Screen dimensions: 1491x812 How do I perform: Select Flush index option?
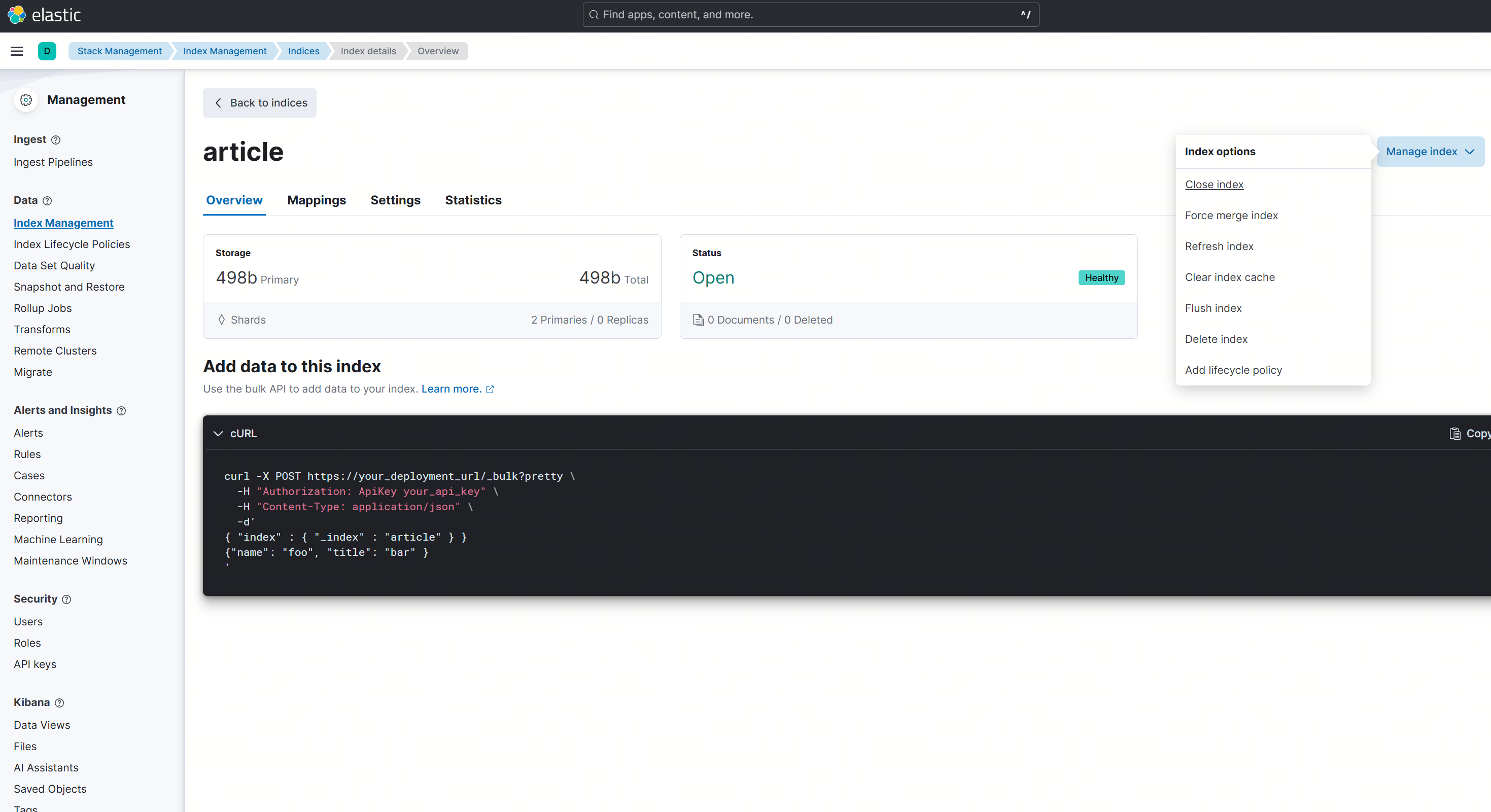click(x=1213, y=308)
